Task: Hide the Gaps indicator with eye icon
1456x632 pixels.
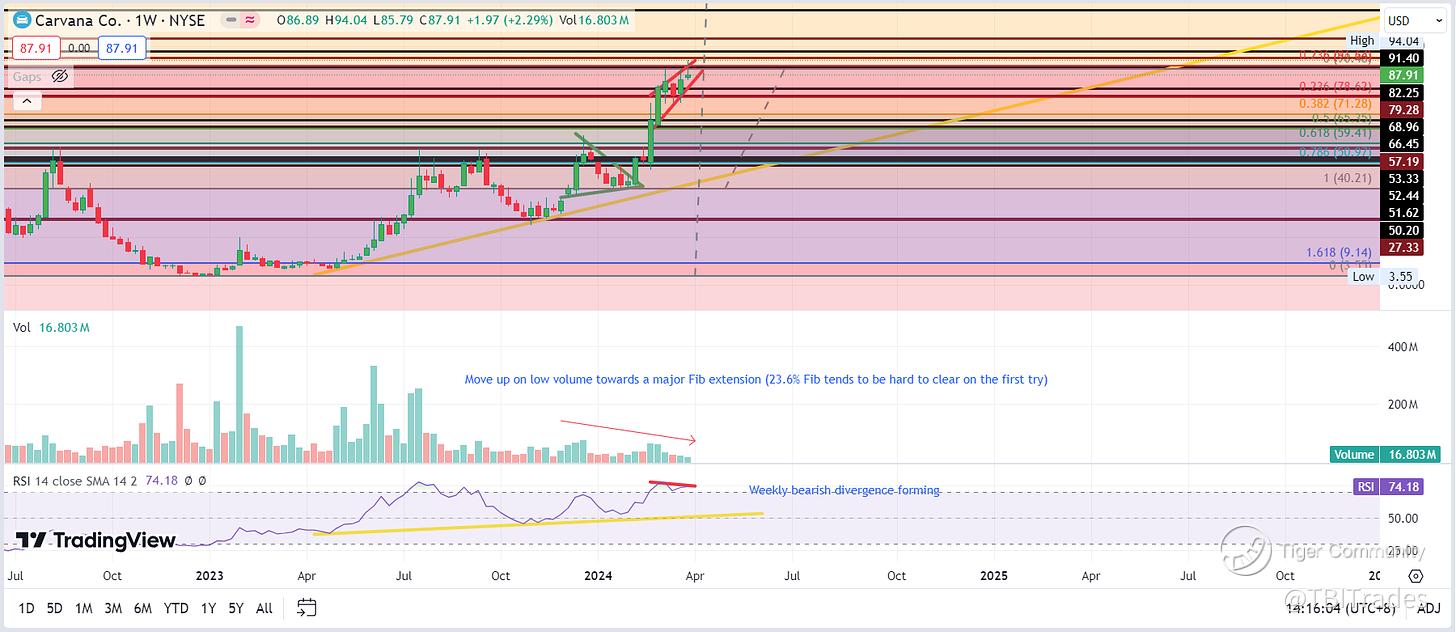Action: pos(59,76)
